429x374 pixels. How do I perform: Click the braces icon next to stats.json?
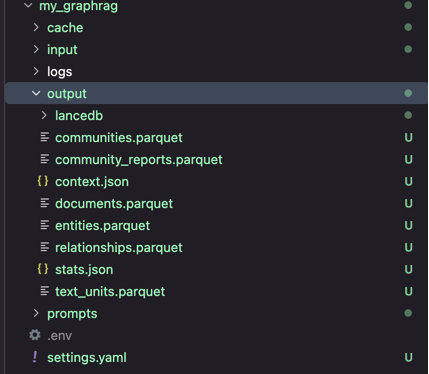(x=43, y=269)
